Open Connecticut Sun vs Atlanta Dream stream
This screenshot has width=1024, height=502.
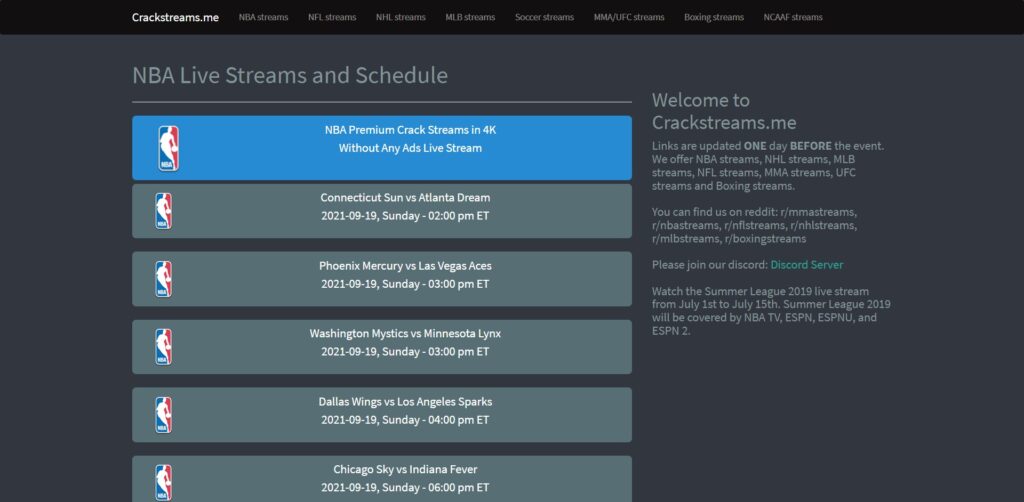click(381, 211)
